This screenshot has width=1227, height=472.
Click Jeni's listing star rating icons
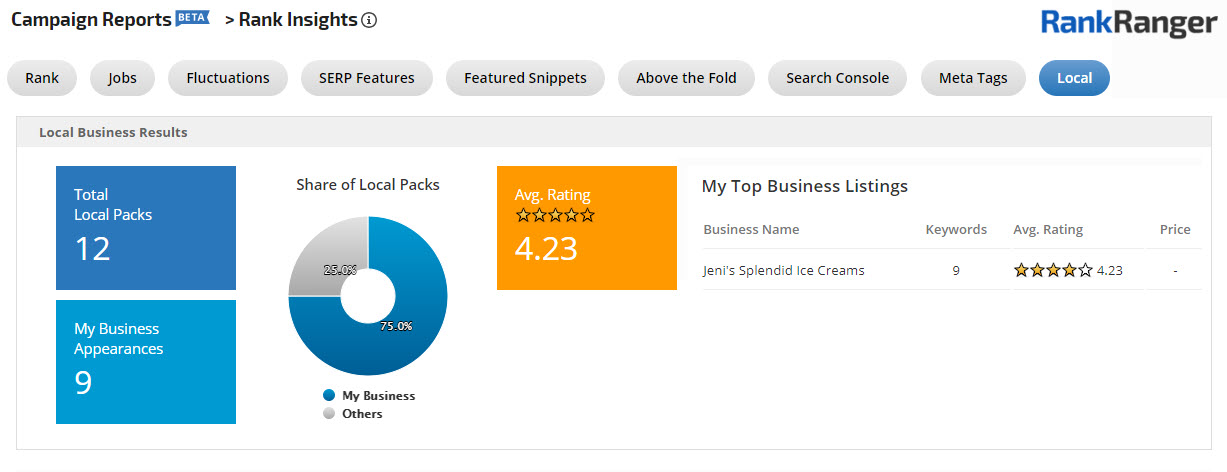point(1053,270)
